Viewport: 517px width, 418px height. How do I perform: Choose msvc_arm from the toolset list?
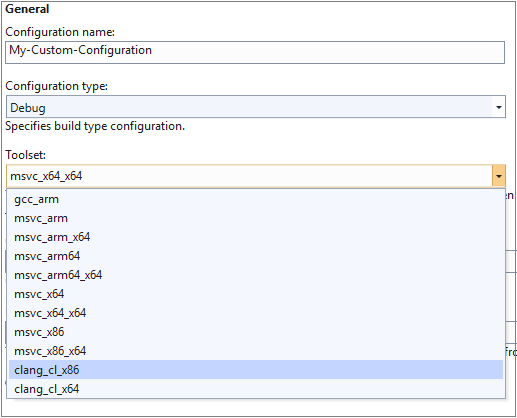(x=256, y=218)
